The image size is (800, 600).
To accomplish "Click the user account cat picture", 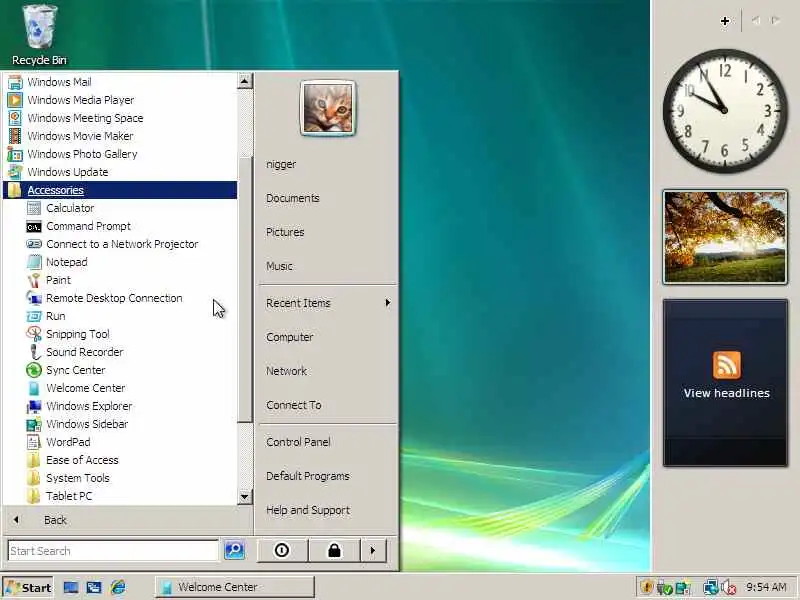I will point(328,108).
